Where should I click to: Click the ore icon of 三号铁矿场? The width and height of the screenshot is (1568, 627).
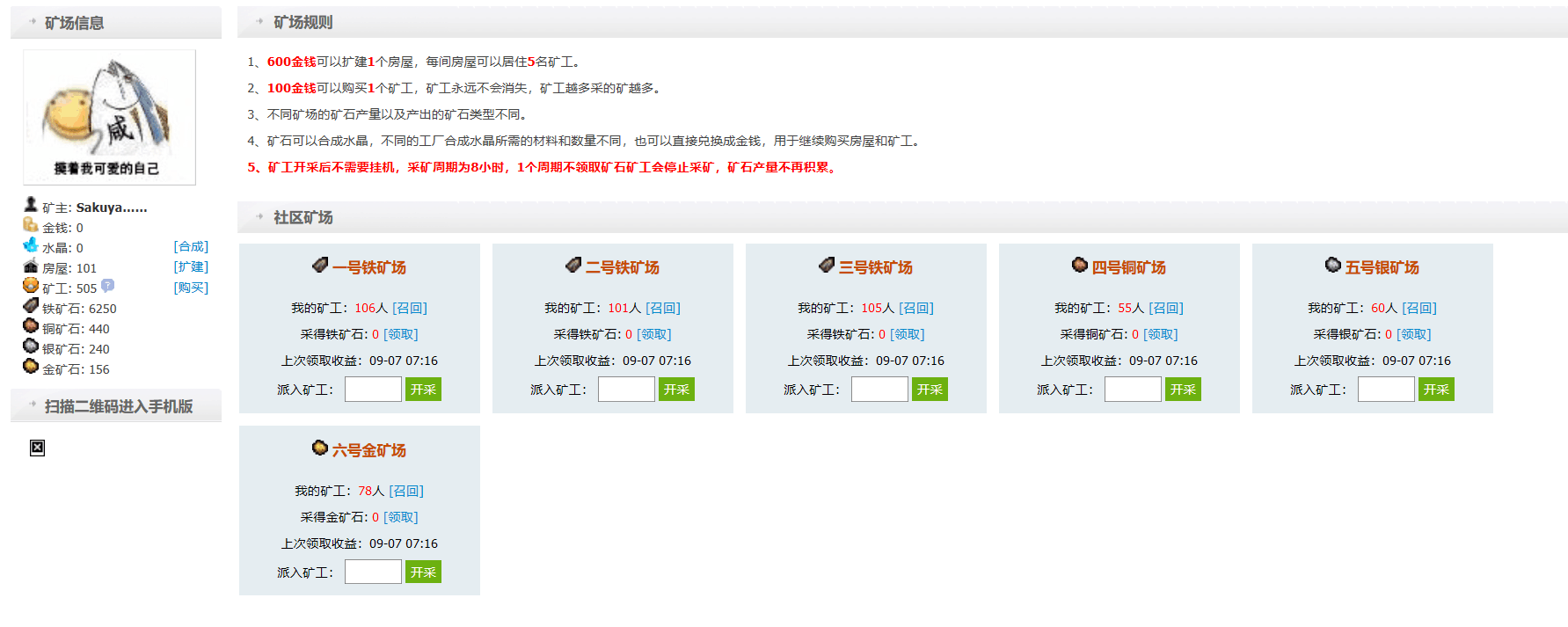tap(827, 265)
